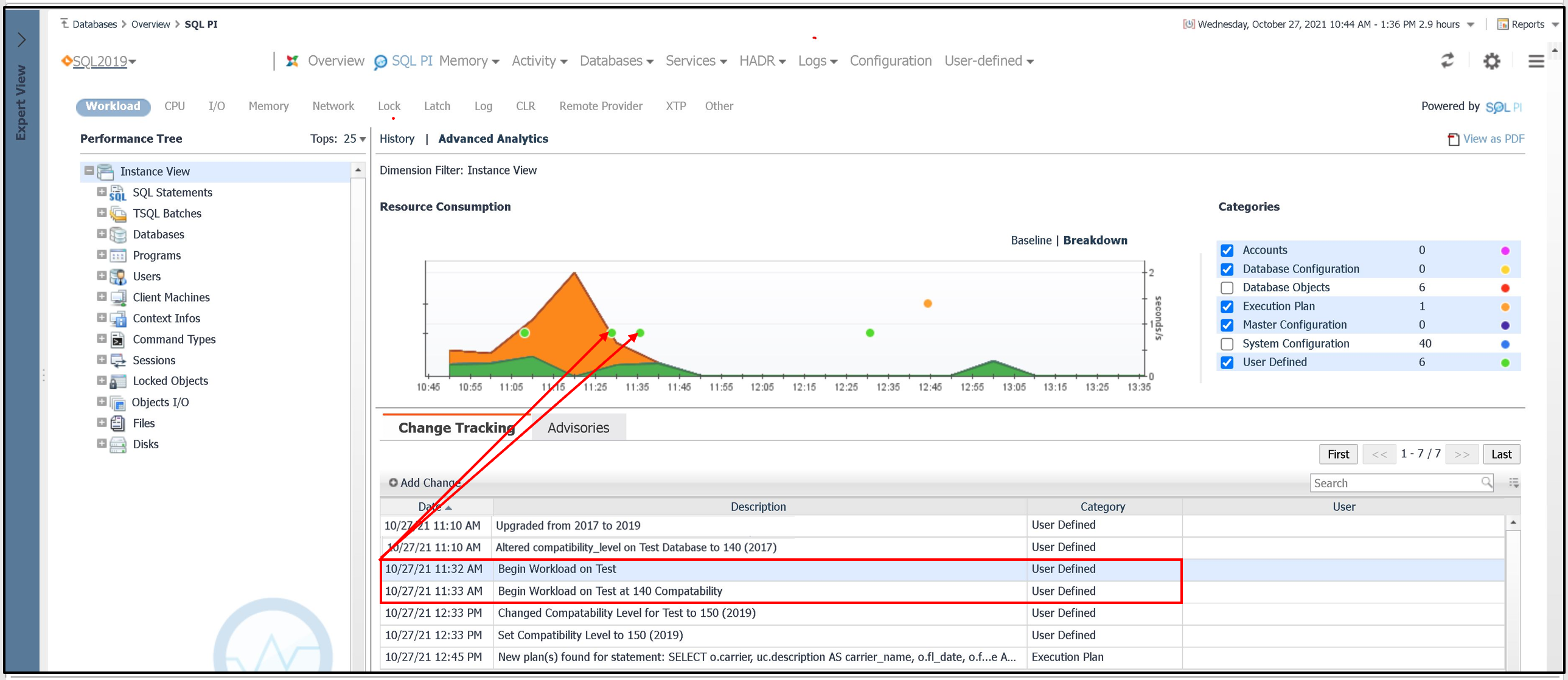Click the Disks tree icon
Image resolution: width=1568 pixels, height=680 pixels.
(117, 445)
